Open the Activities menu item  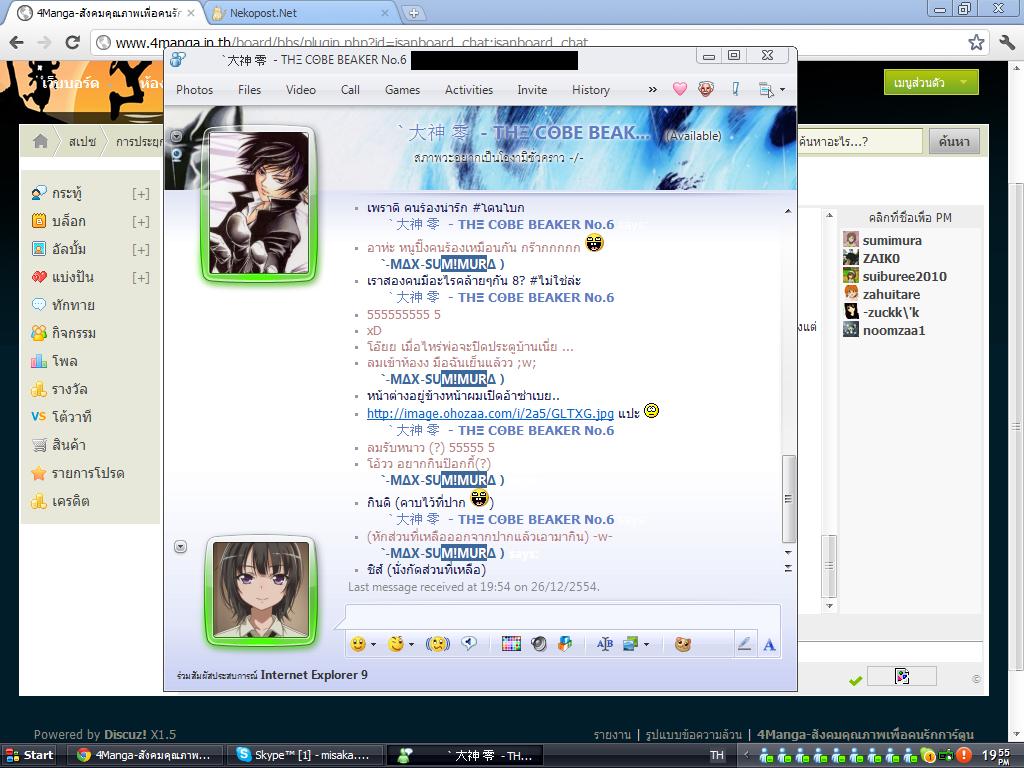(x=469, y=89)
